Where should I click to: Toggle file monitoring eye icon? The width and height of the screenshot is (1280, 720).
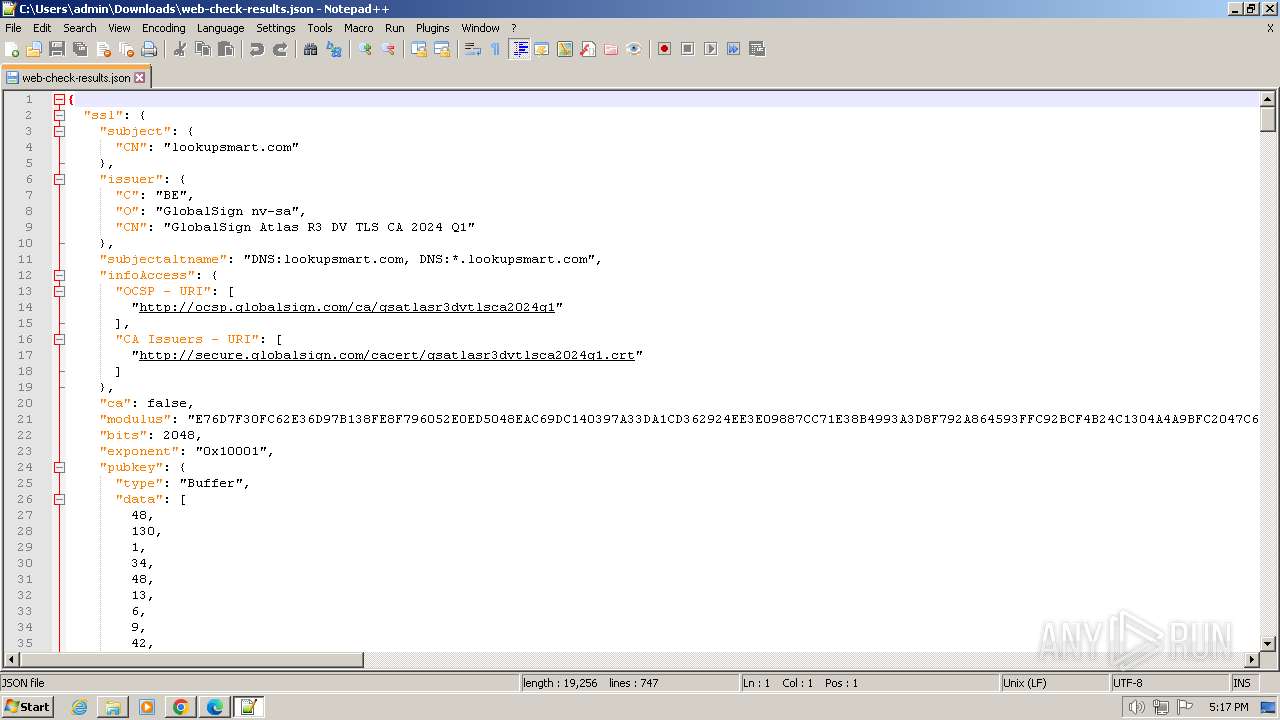click(x=634, y=49)
